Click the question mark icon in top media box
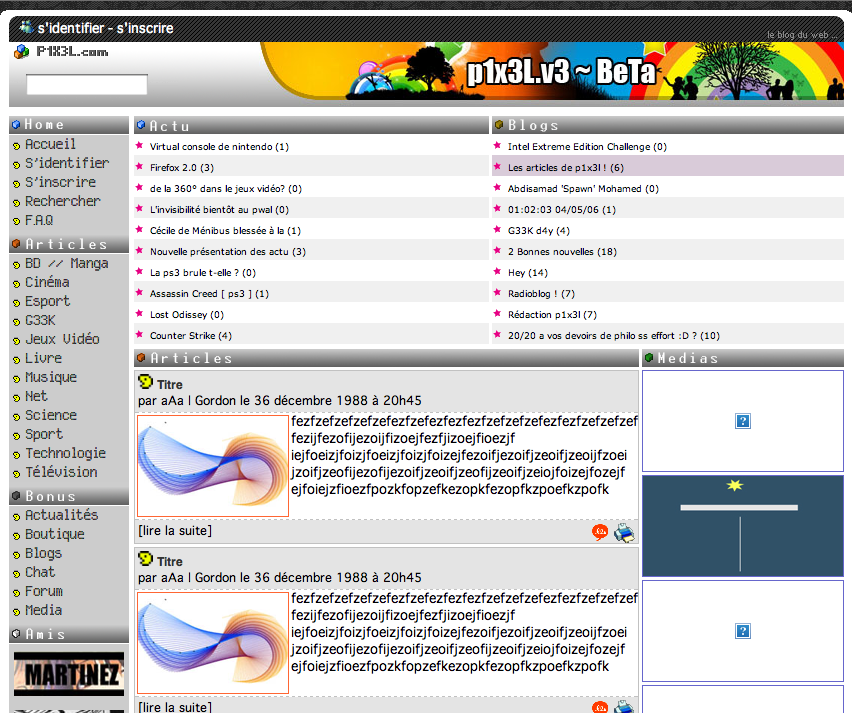The height and width of the screenshot is (713, 852). (742, 421)
